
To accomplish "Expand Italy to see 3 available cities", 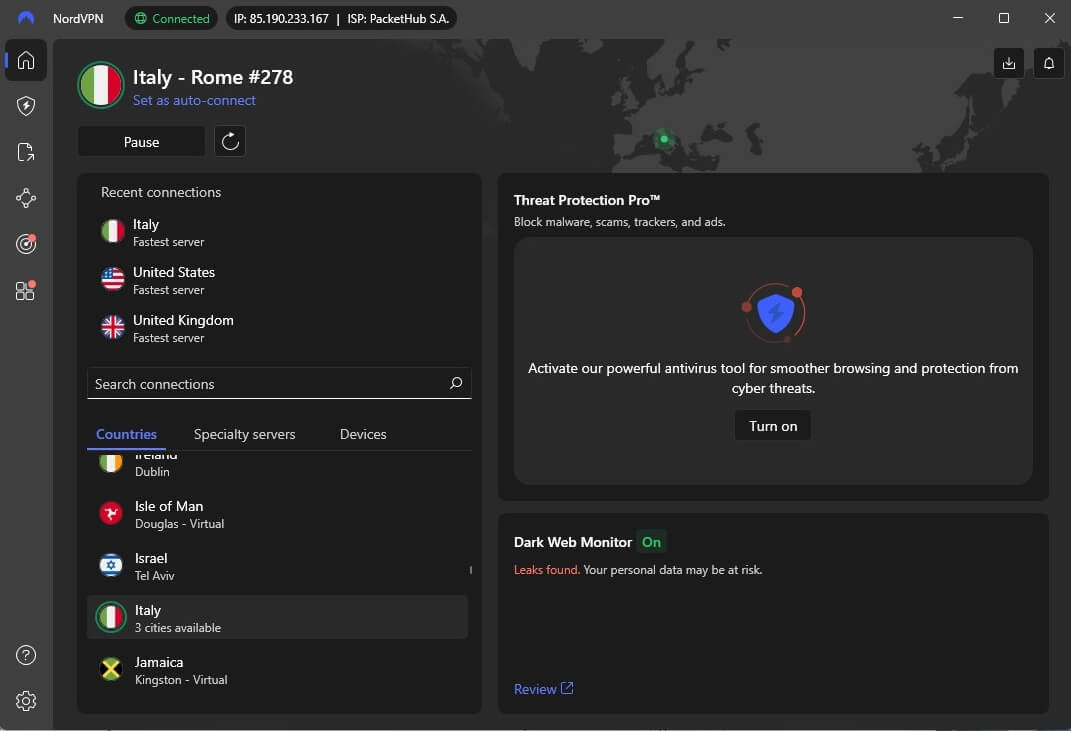I will tap(278, 617).
